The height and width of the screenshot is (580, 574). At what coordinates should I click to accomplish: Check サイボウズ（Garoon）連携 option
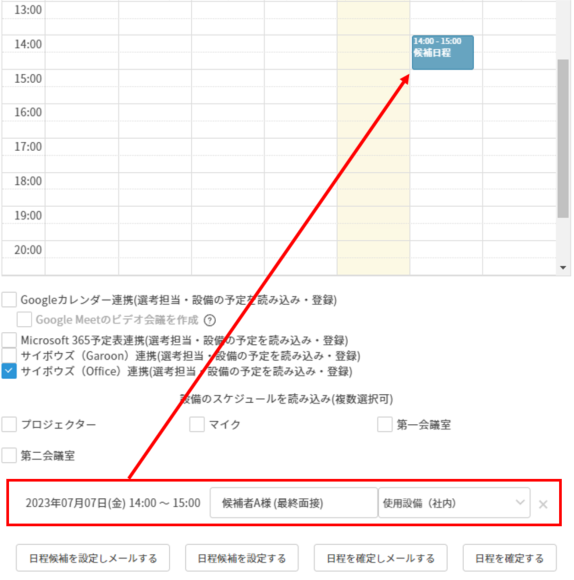(x=9, y=355)
